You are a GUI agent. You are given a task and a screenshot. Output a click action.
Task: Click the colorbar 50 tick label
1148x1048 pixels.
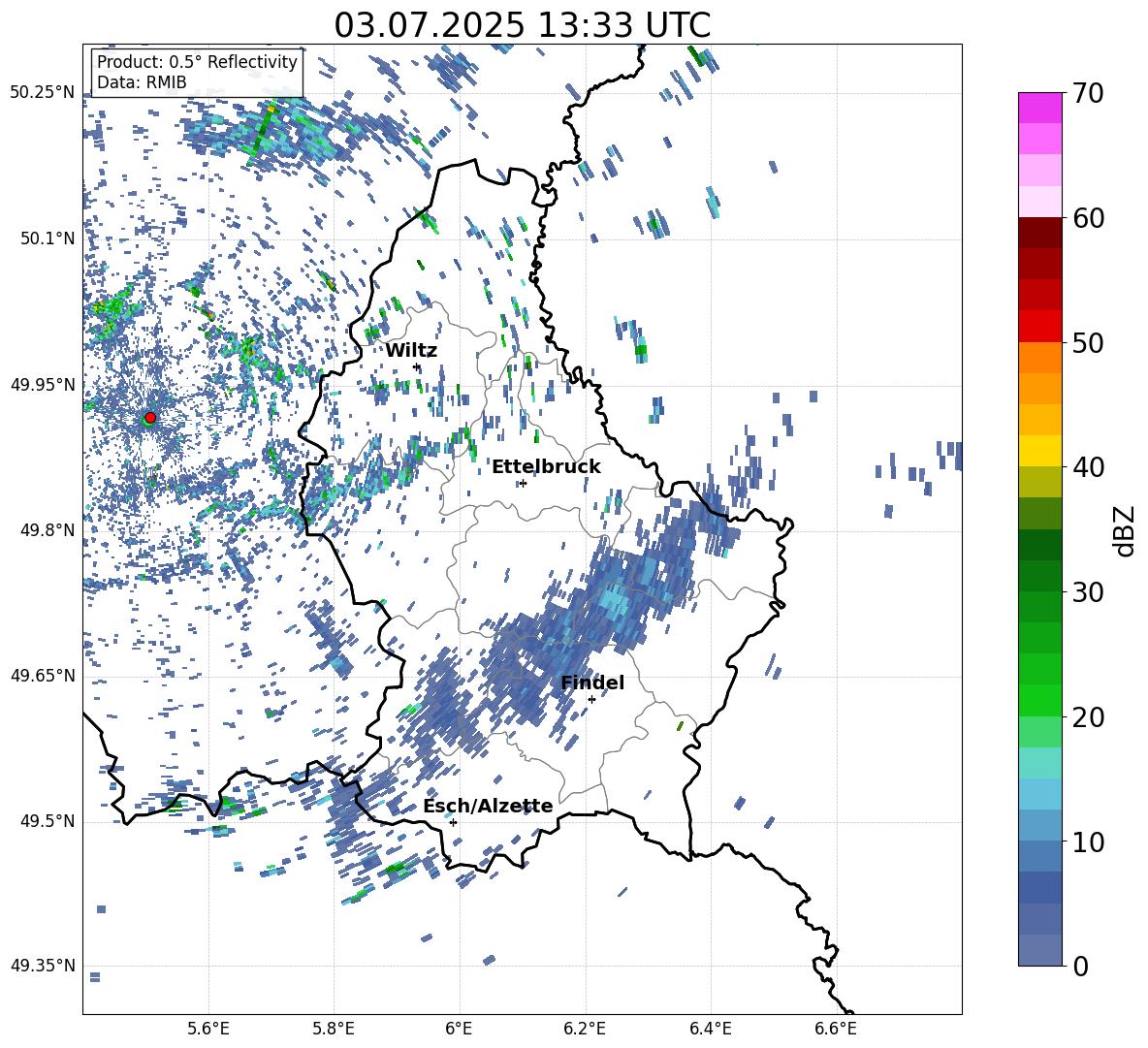tap(1089, 342)
